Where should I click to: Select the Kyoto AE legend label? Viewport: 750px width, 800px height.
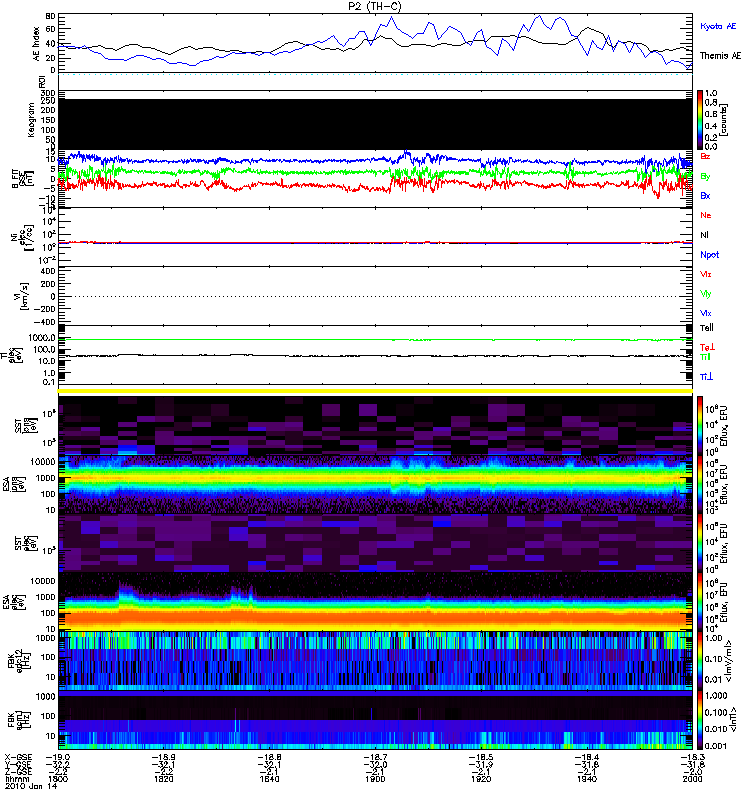[718, 26]
